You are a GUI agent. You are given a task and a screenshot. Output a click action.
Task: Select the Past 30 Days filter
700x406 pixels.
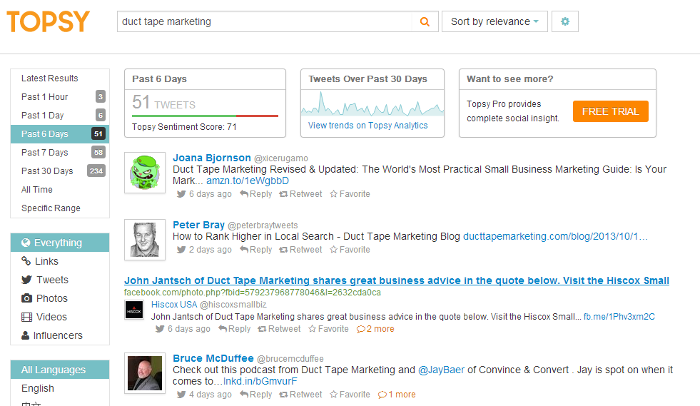click(60, 171)
